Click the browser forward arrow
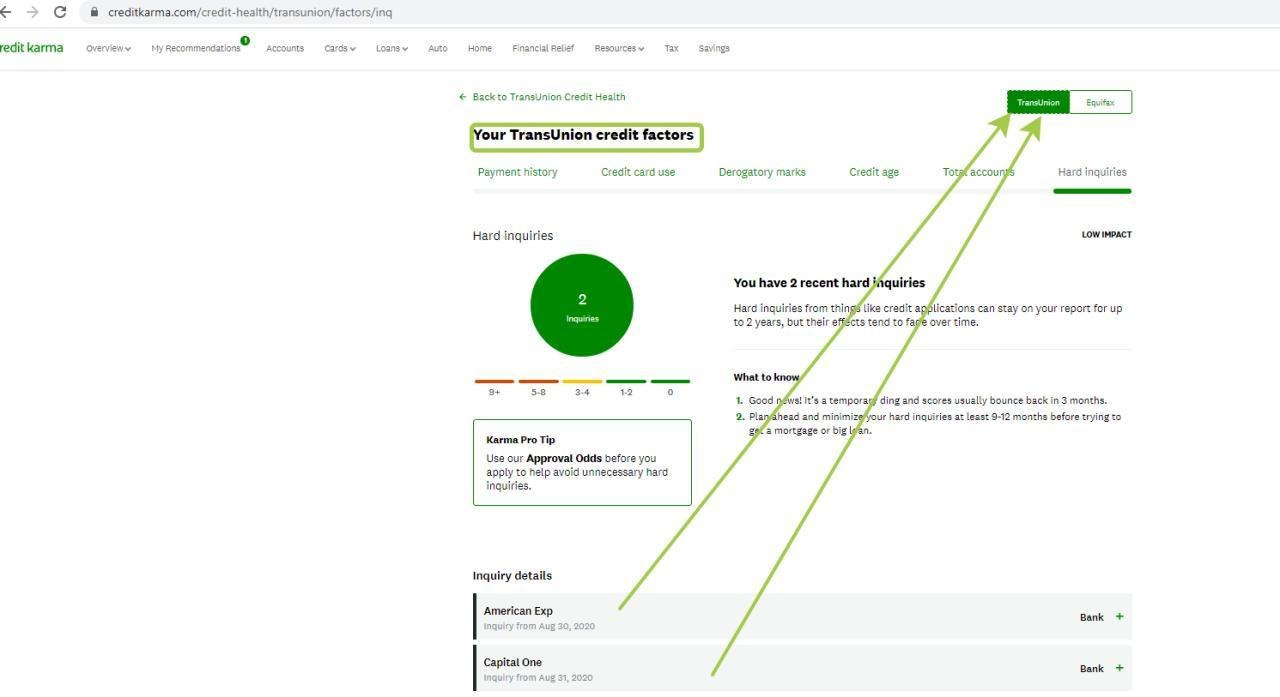 [x=33, y=12]
